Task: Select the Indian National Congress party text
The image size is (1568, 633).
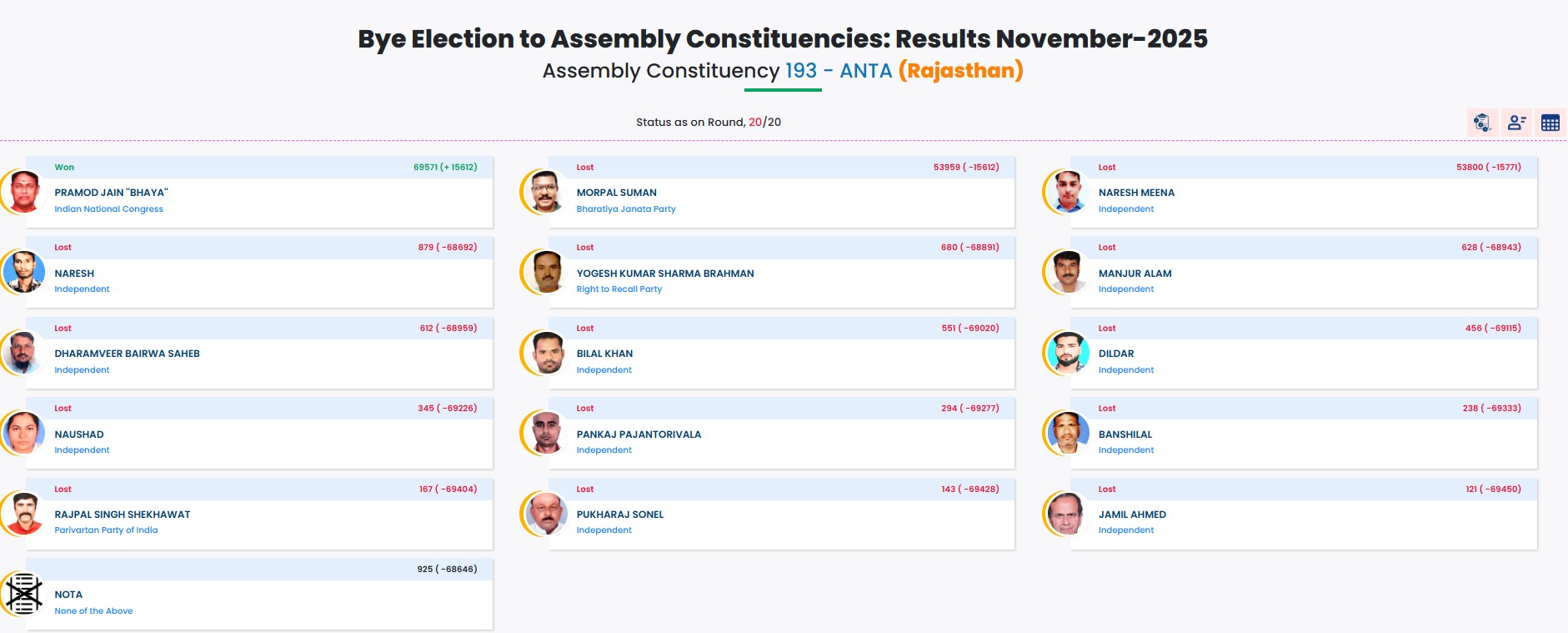Action: coord(108,209)
